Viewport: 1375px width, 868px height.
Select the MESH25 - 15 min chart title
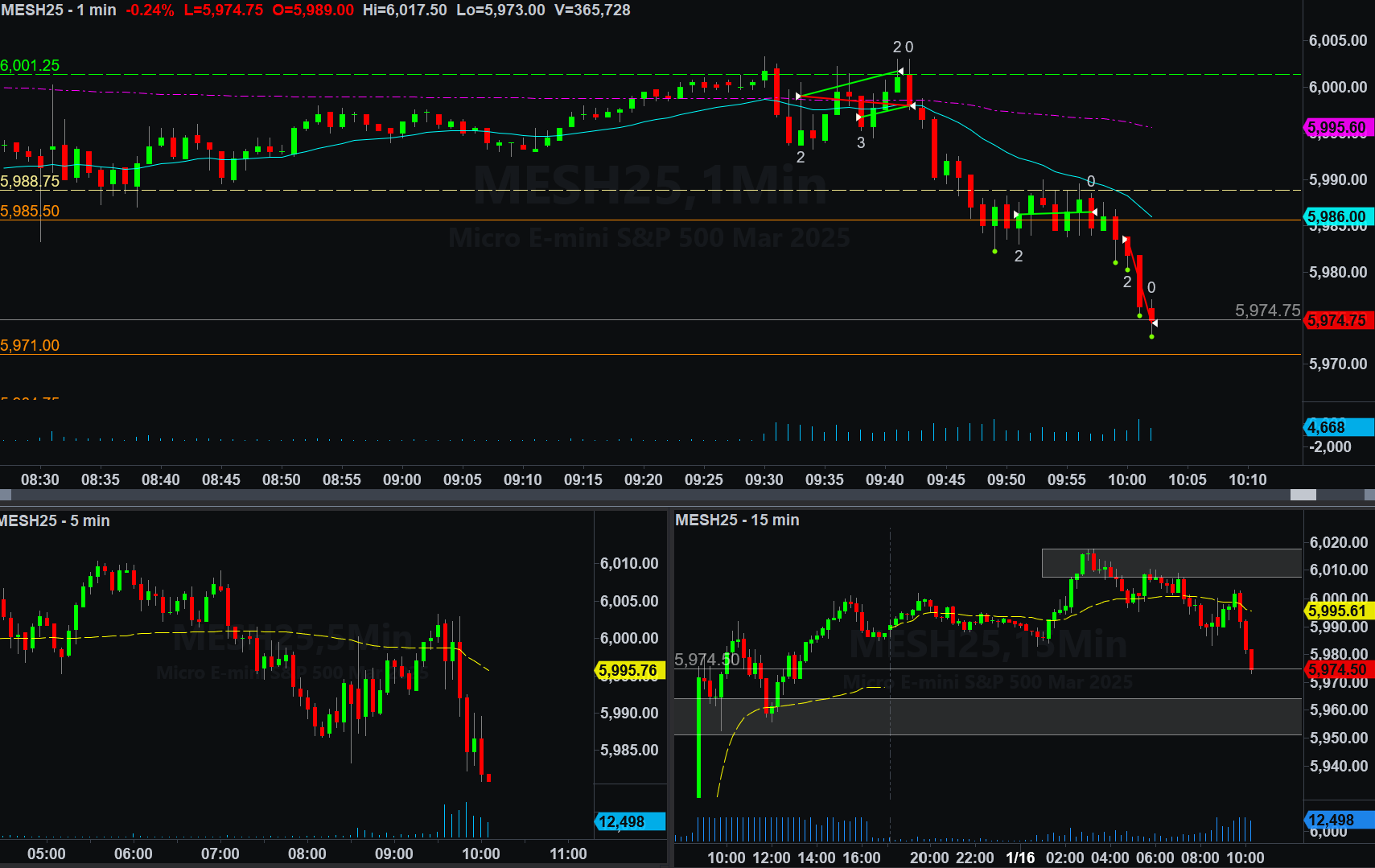pyautogui.click(x=737, y=520)
